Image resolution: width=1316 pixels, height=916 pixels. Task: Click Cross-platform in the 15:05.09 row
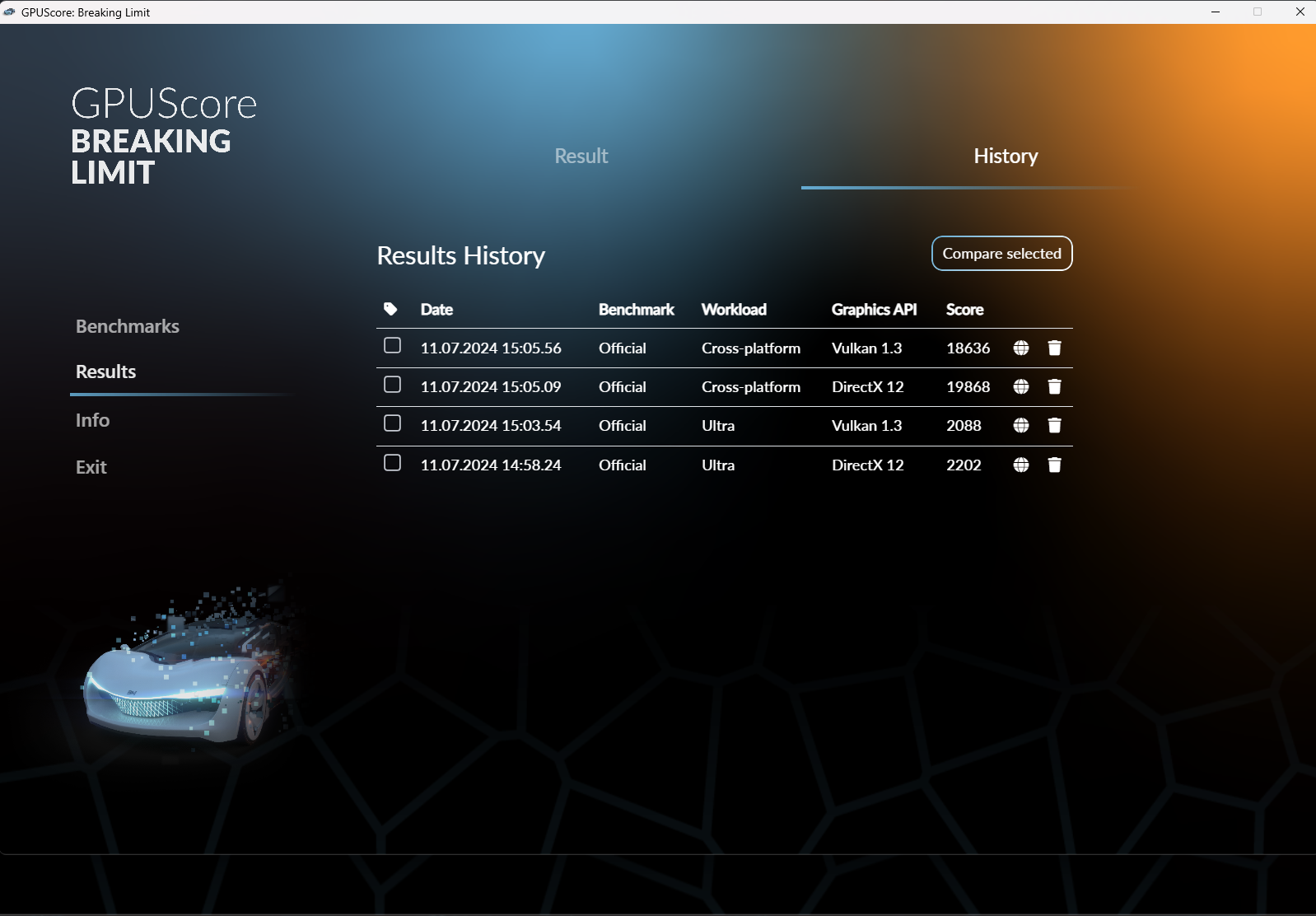tap(751, 386)
